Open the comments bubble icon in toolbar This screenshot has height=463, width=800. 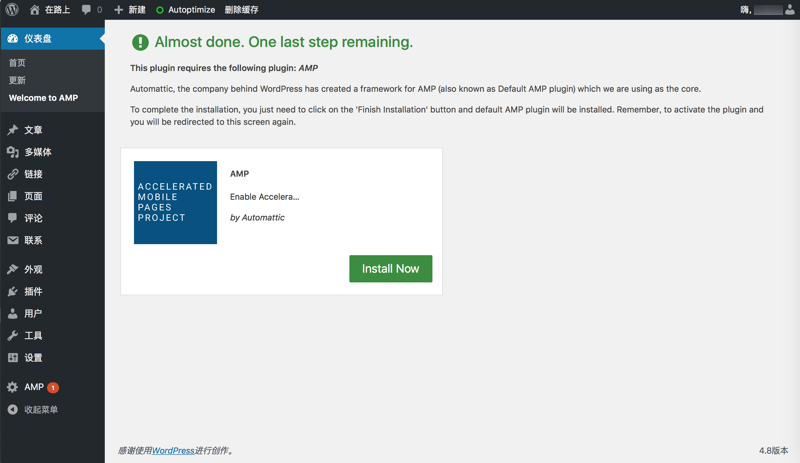point(87,10)
